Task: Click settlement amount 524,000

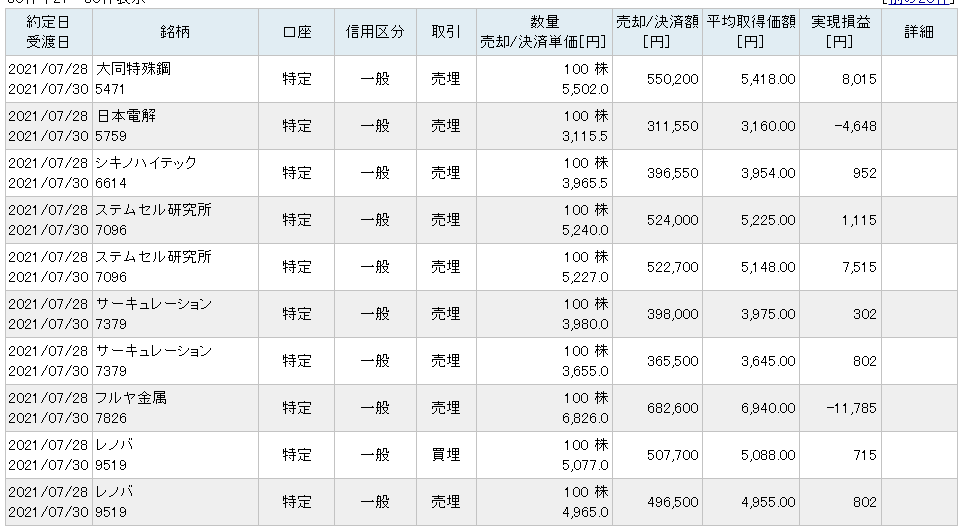Action: point(672,220)
